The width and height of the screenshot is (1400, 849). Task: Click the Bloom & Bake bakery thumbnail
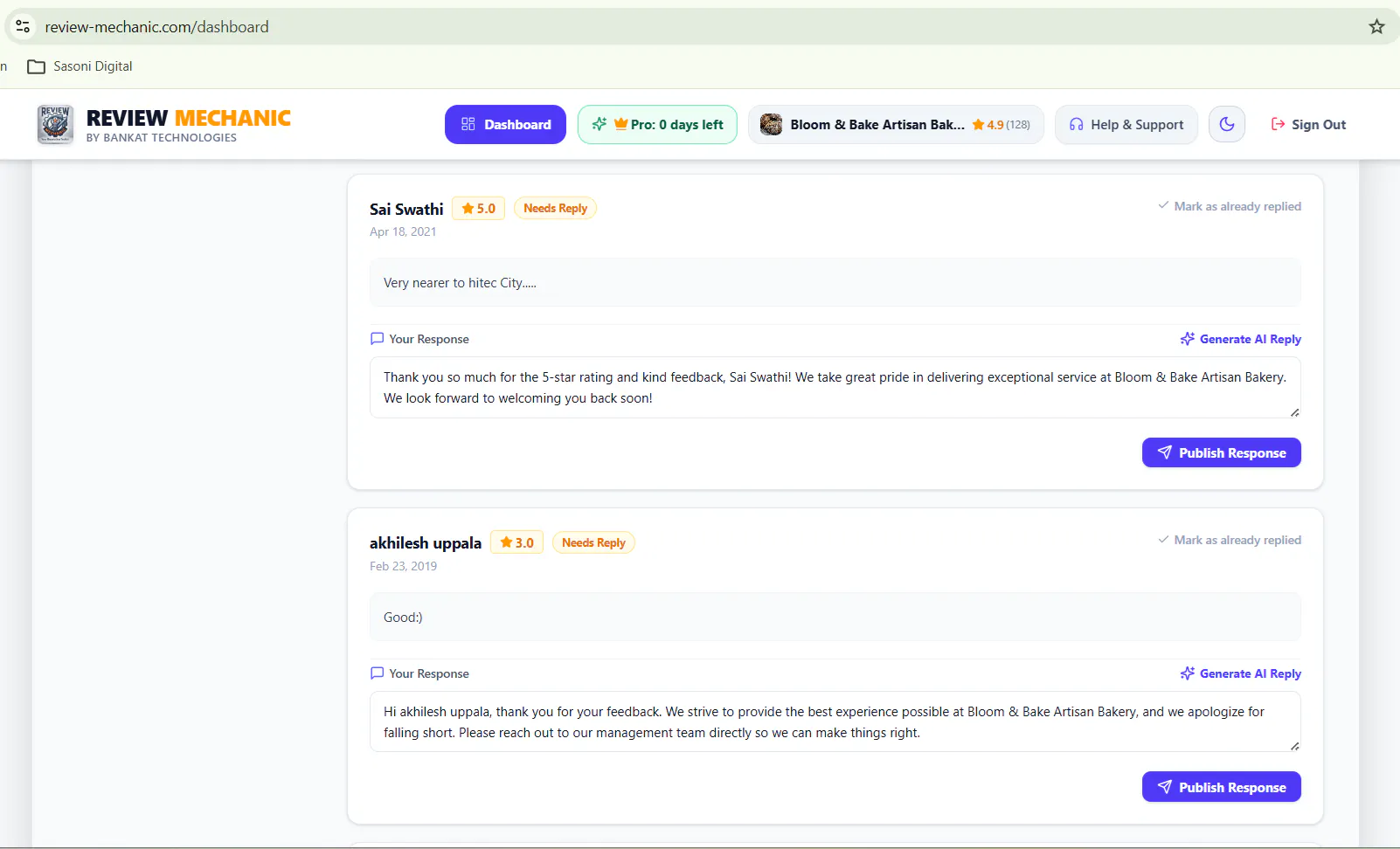(771, 125)
